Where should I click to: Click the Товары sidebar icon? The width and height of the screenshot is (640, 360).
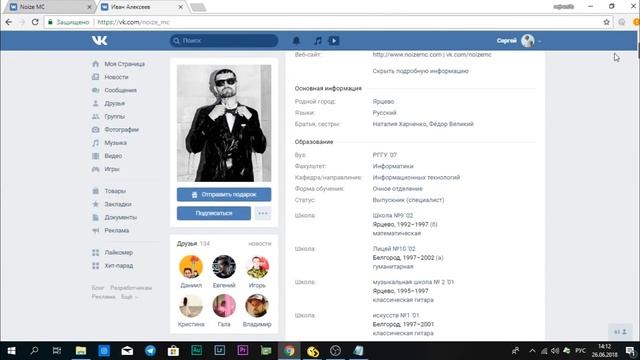tap(96, 191)
